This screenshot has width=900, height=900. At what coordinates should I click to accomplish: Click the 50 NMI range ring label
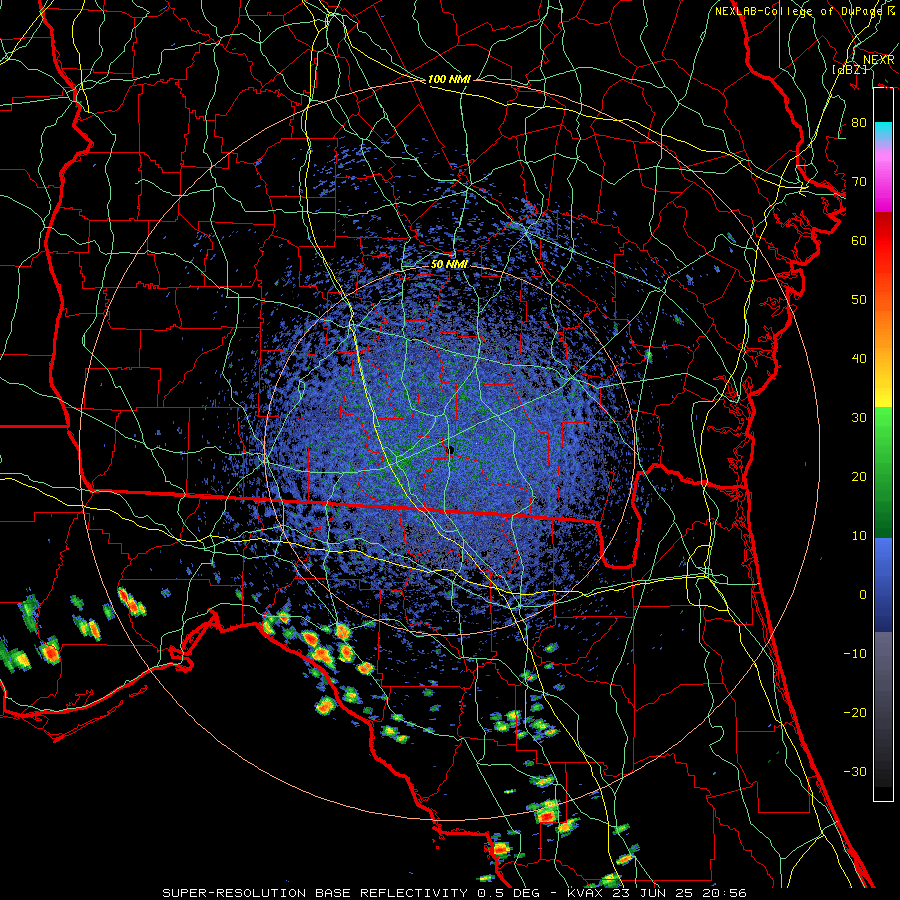[449, 265]
